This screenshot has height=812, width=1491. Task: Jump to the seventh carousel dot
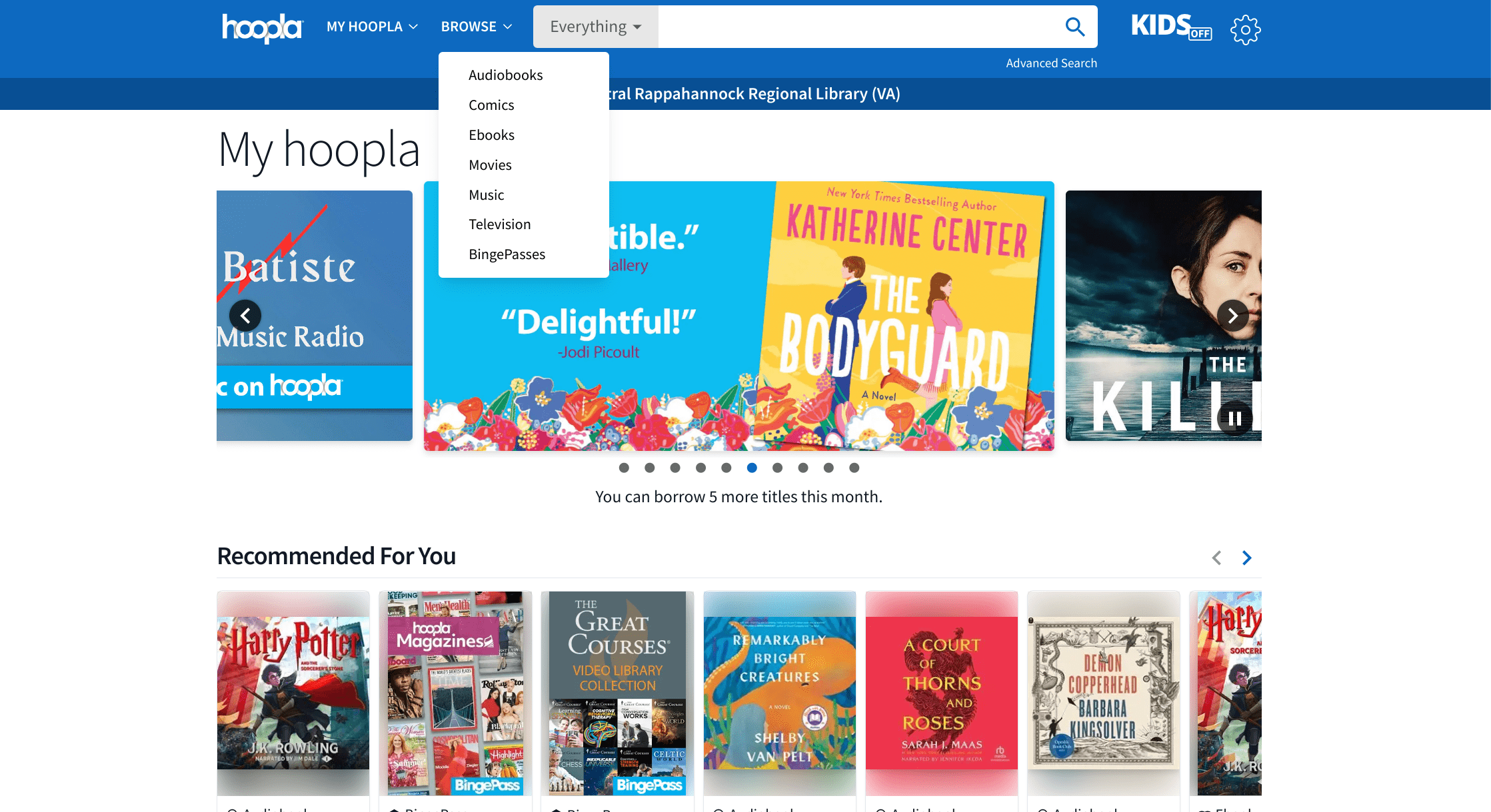(777, 468)
